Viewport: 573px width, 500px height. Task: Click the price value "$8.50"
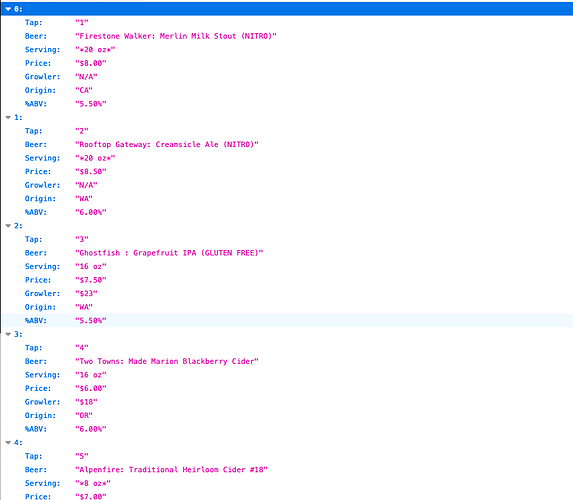click(x=91, y=171)
